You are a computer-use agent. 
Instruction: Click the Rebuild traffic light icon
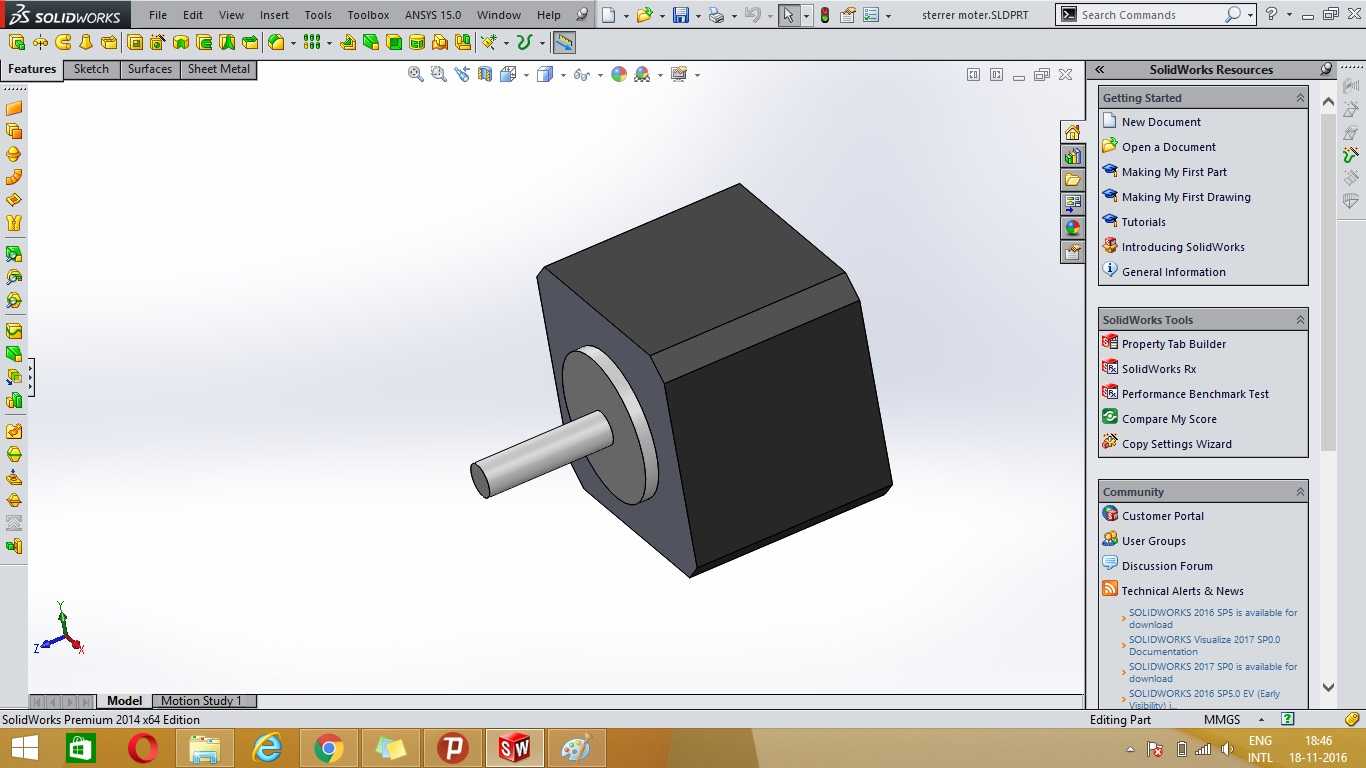(824, 15)
